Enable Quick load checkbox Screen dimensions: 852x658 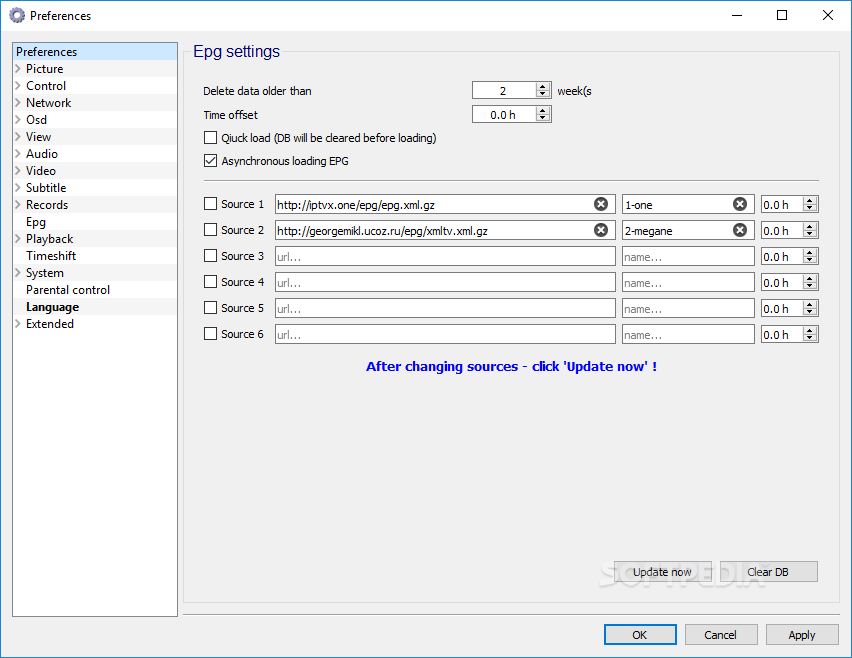pos(210,137)
